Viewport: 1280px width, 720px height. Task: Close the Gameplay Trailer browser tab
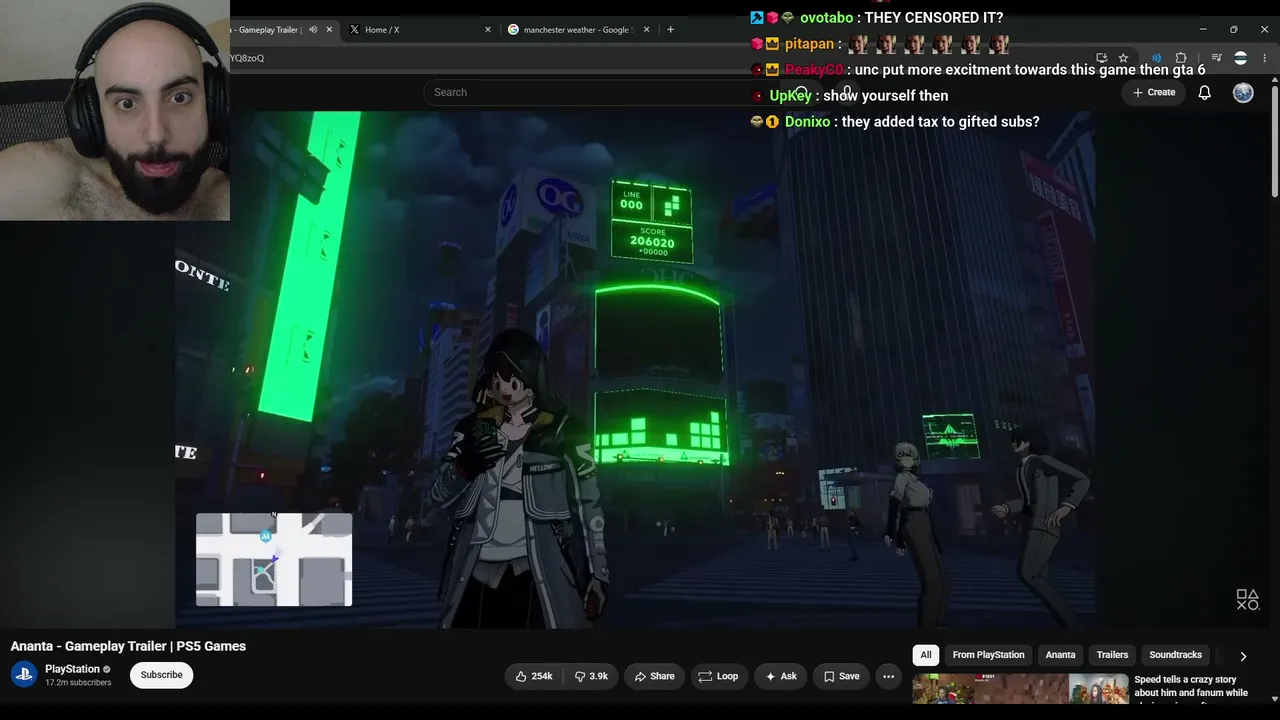(x=329, y=30)
